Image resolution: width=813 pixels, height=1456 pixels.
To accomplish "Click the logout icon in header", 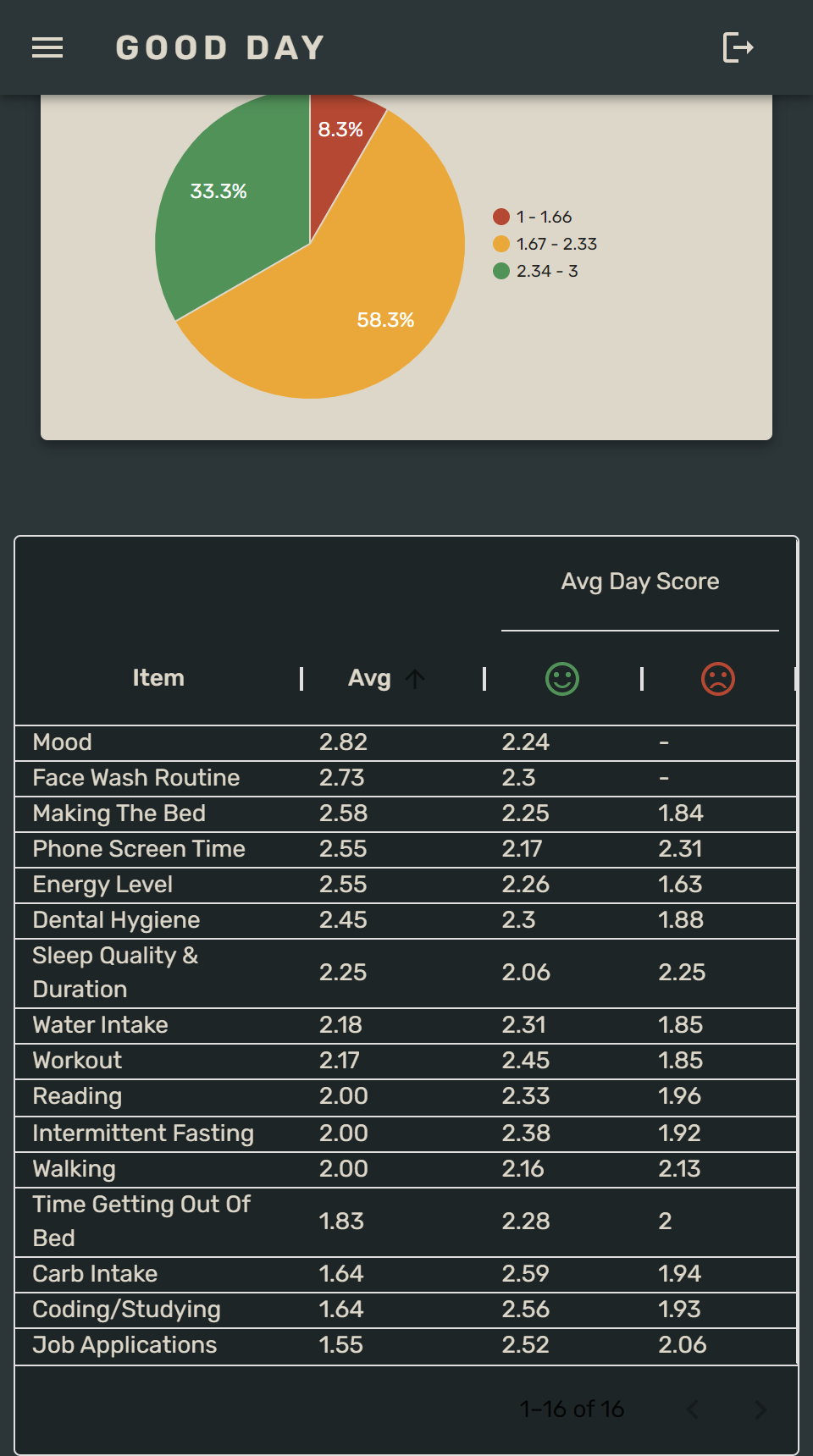I will coord(738,47).
